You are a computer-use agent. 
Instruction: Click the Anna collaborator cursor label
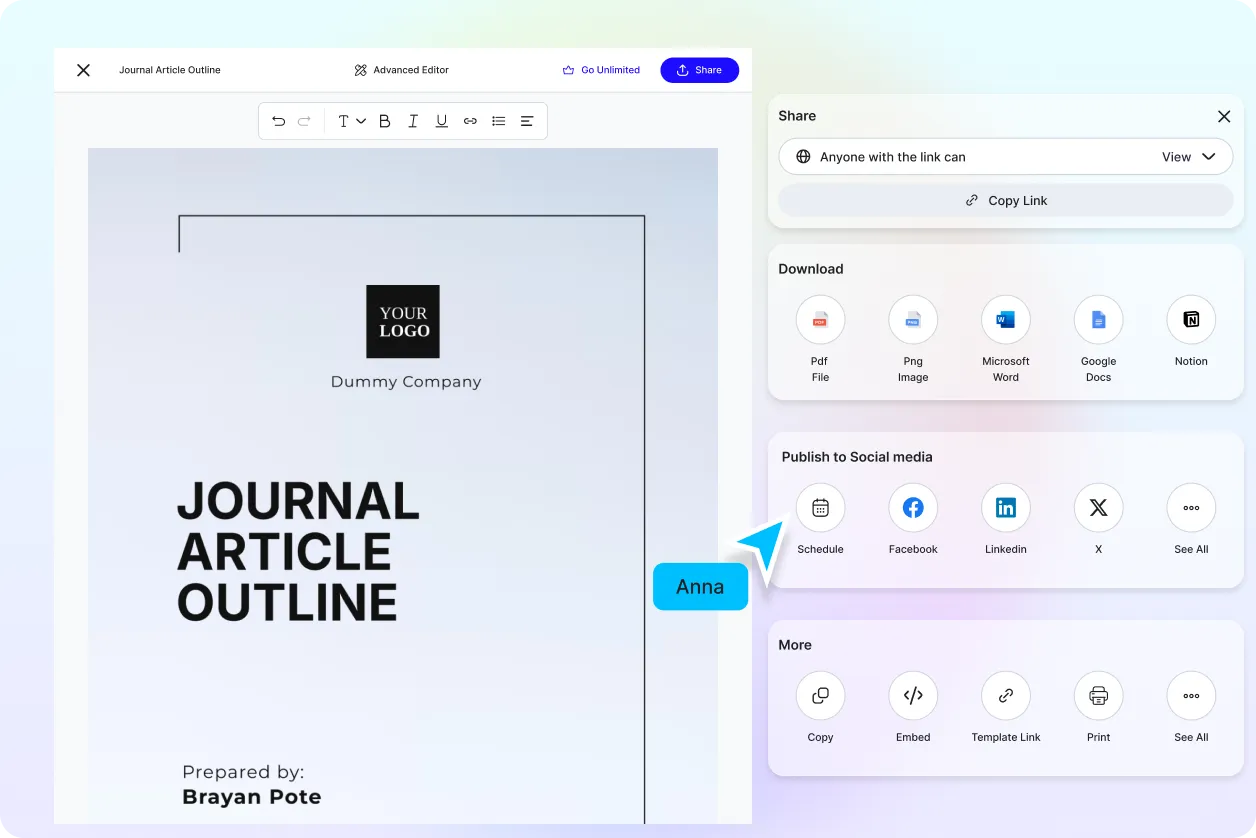pos(700,587)
